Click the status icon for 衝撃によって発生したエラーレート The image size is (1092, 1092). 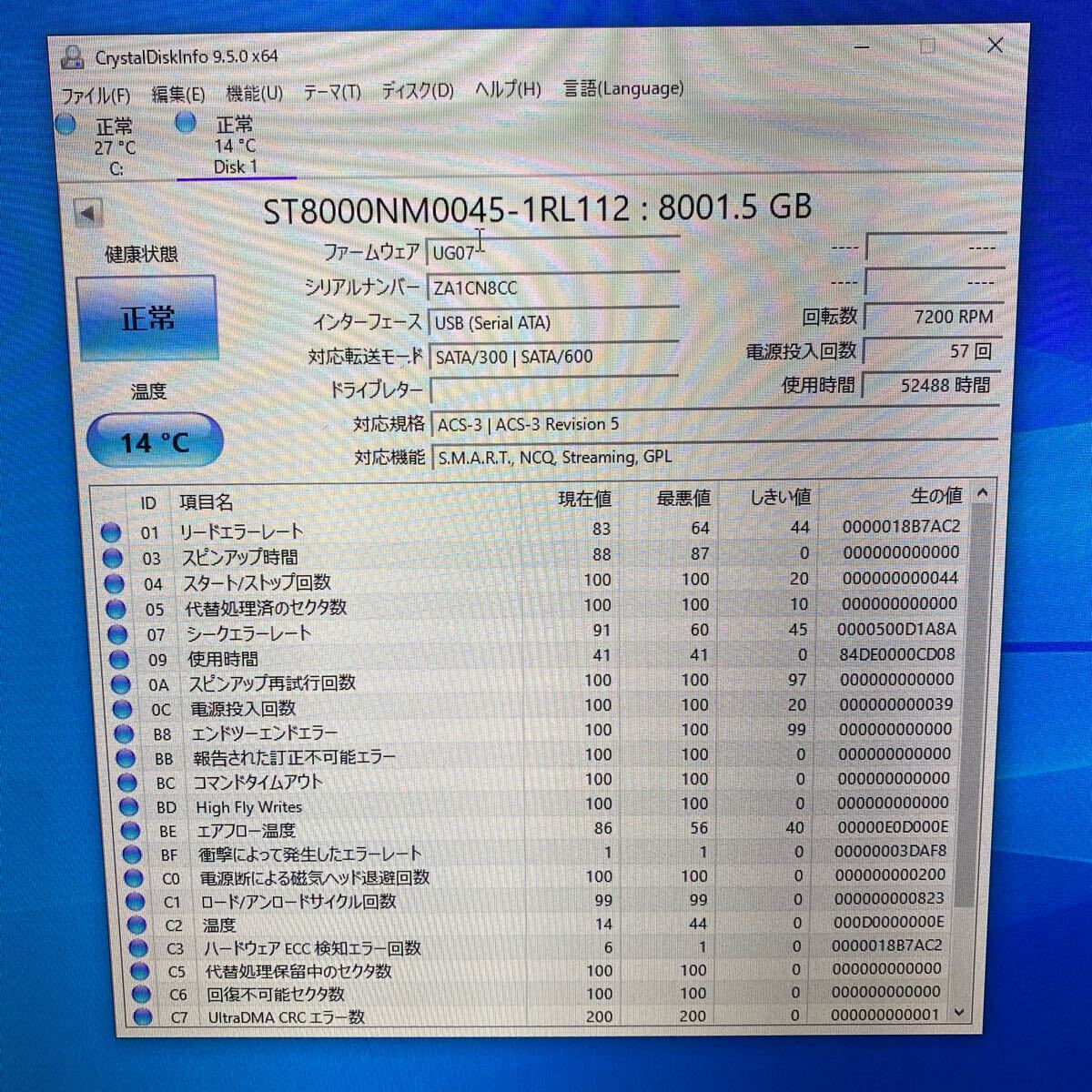[x=133, y=855]
